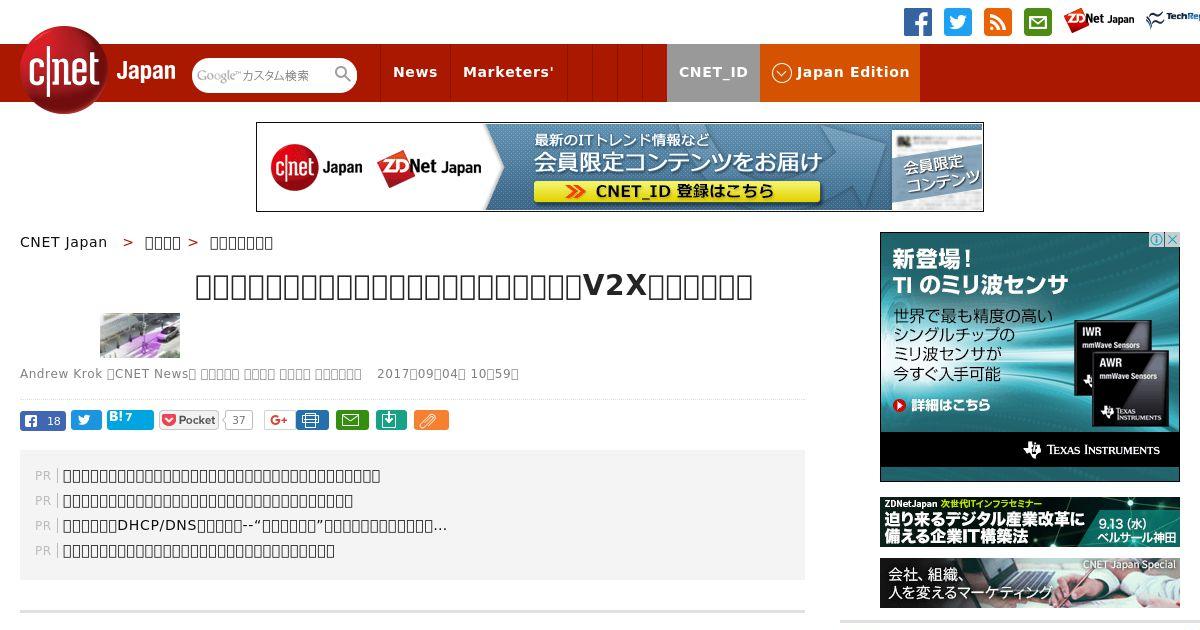Click the teal download/clip article icon
The width and height of the screenshot is (1200, 630).
(x=391, y=420)
